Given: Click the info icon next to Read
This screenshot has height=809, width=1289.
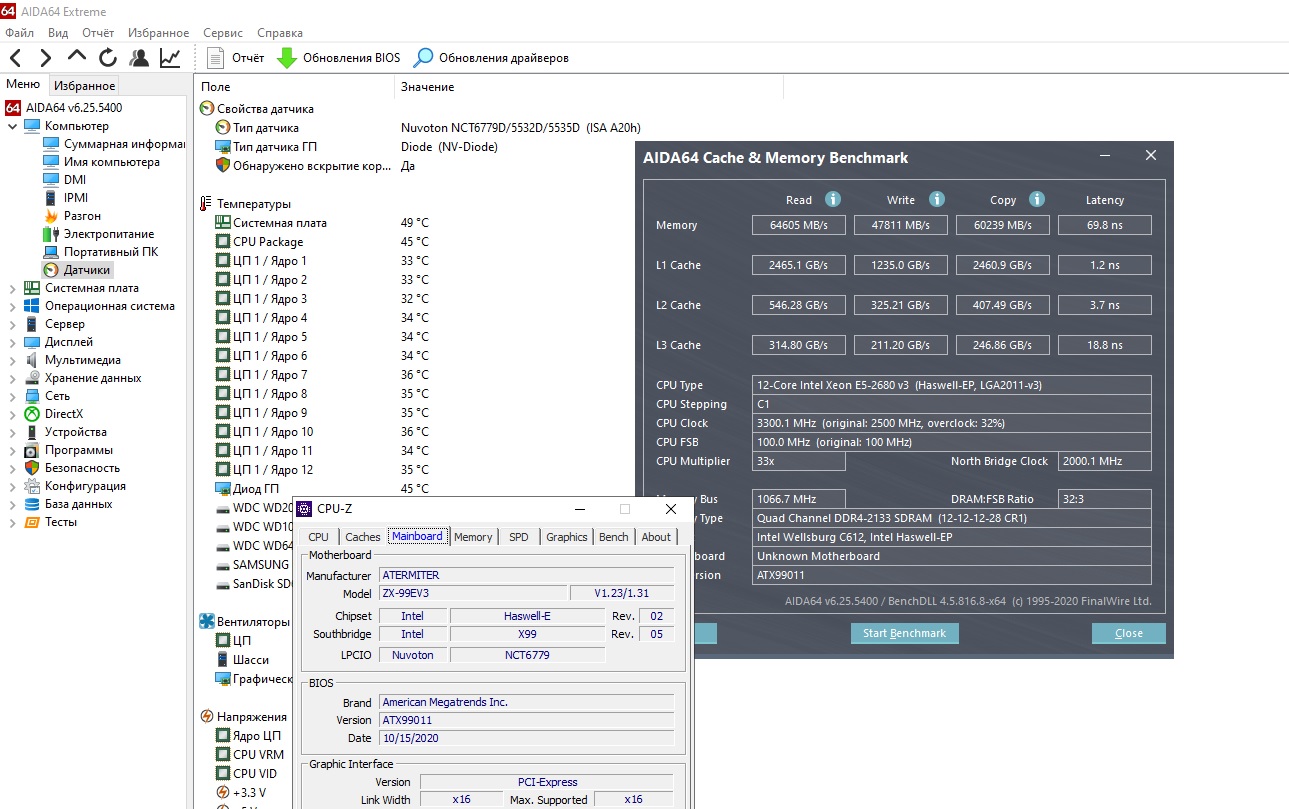Looking at the screenshot, I should click(x=832, y=199).
